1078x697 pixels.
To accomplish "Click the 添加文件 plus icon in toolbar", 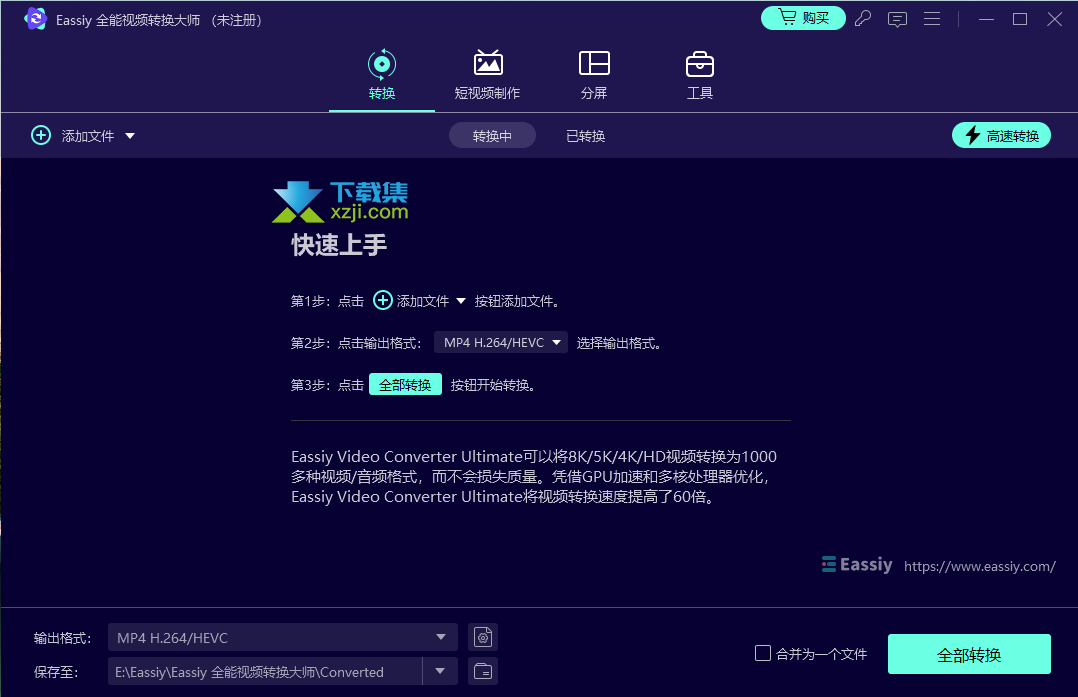I will point(41,135).
